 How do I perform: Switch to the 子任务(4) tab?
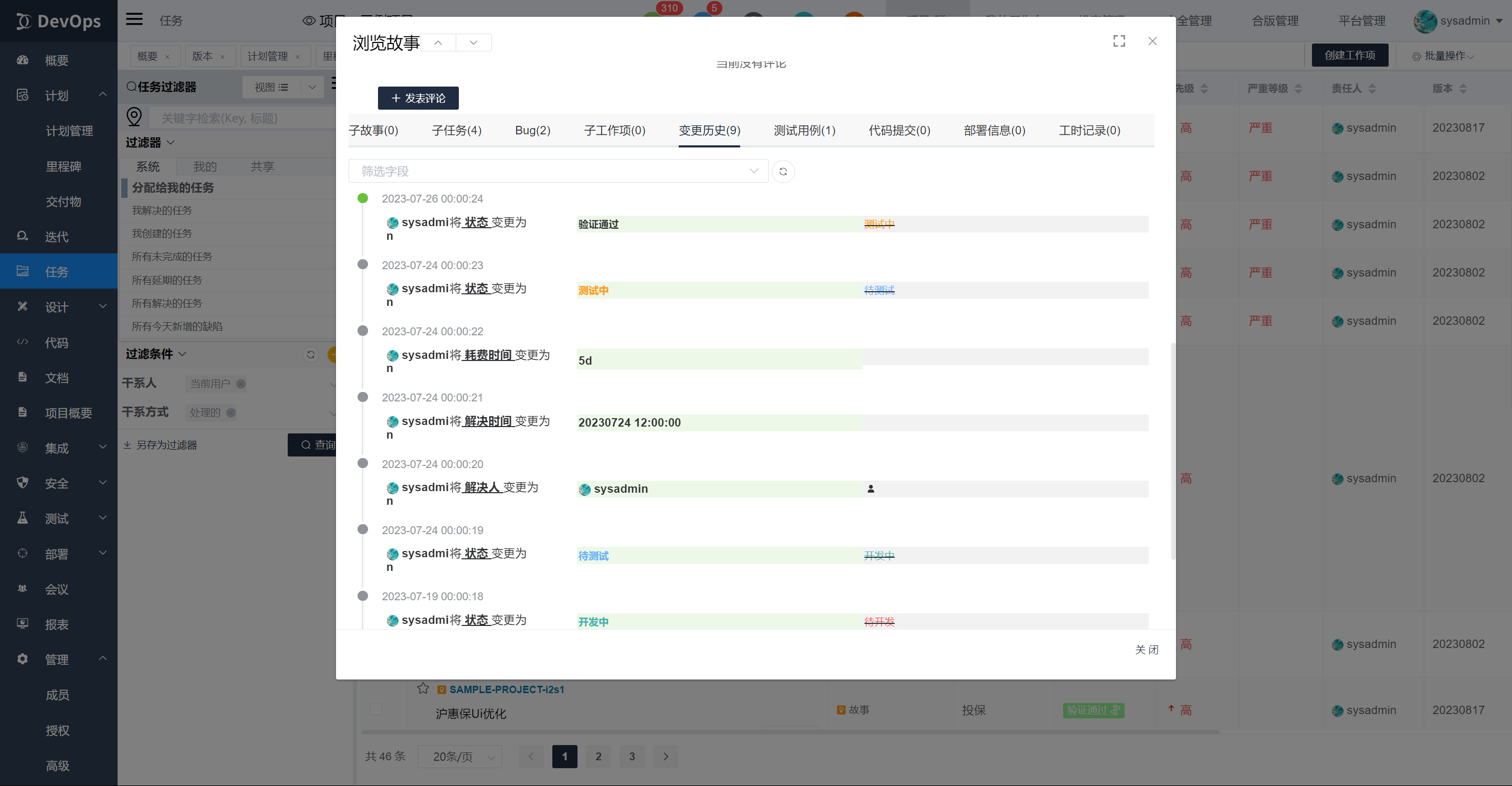coord(457,130)
